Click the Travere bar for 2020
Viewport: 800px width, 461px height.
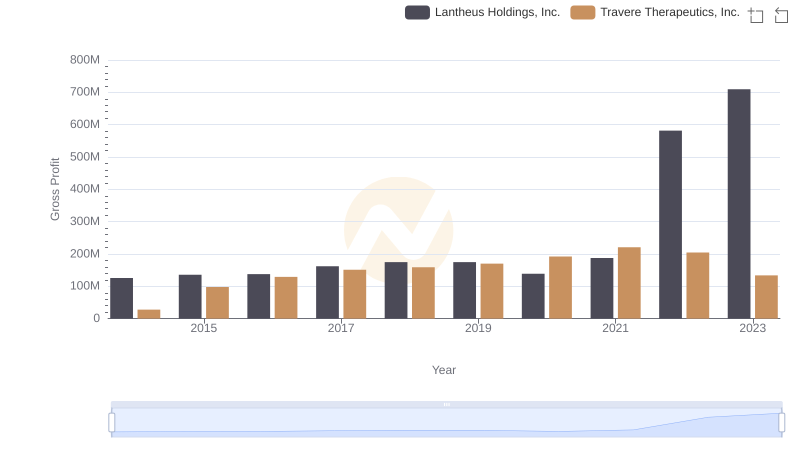[x=560, y=288]
